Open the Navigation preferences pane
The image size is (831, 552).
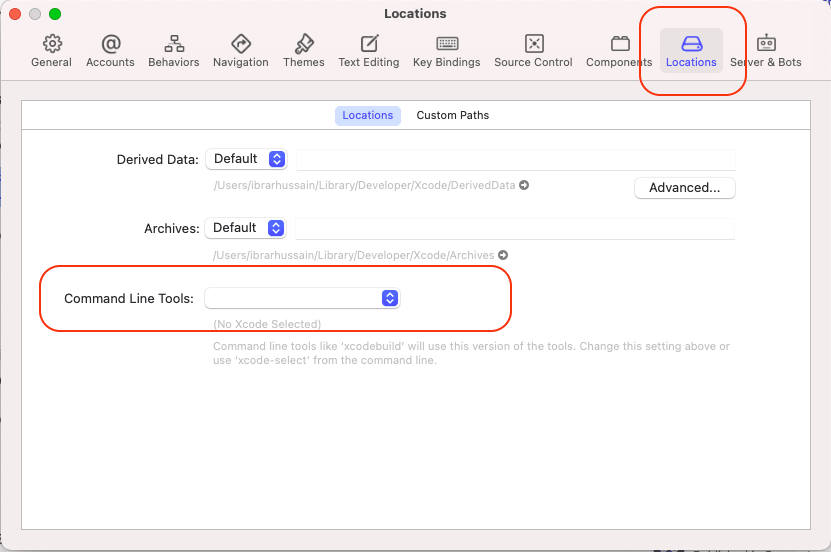[241, 51]
